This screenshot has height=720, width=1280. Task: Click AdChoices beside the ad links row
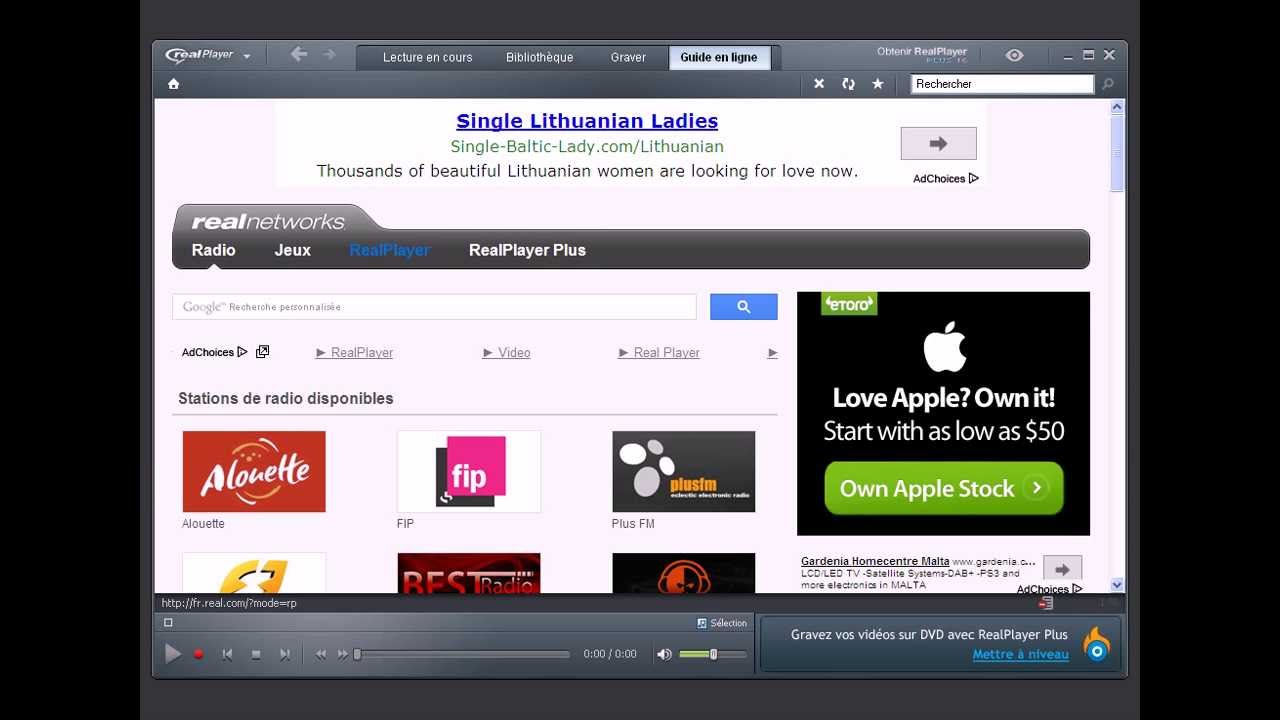click(x=214, y=352)
